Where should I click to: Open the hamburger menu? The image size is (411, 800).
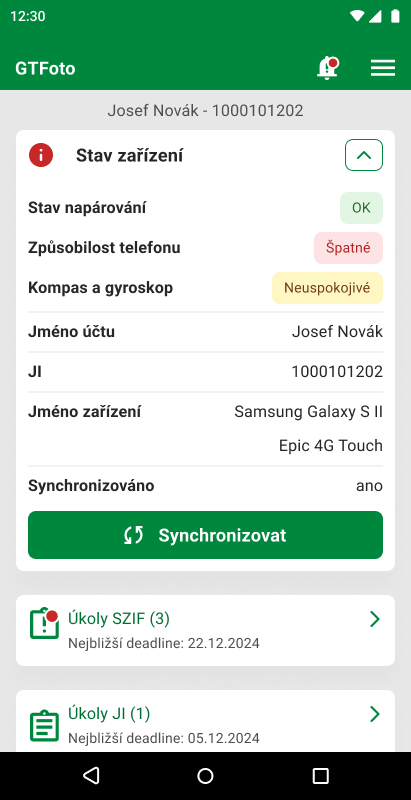(x=383, y=68)
